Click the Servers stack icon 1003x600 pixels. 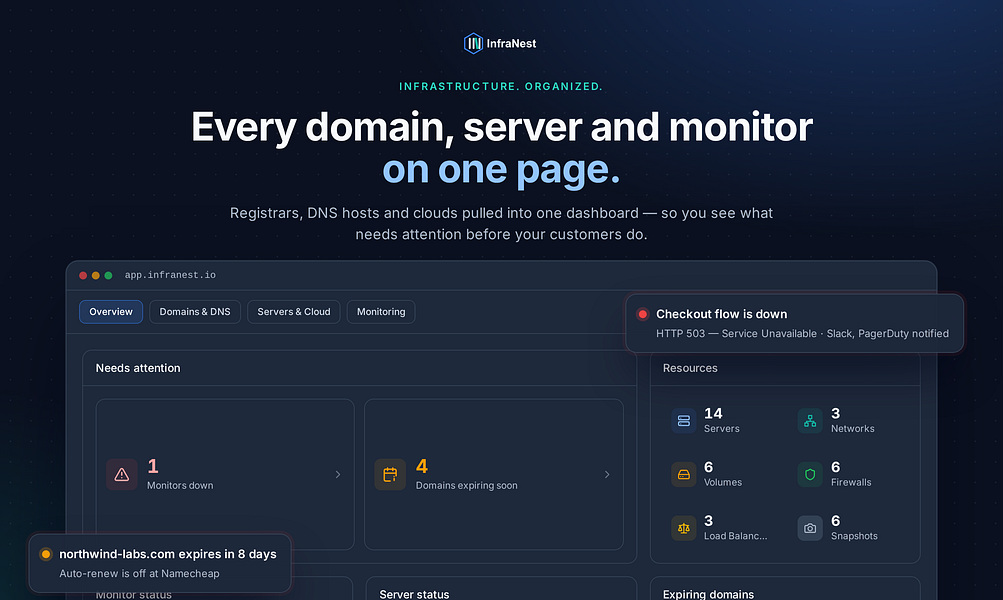pyautogui.click(x=684, y=421)
